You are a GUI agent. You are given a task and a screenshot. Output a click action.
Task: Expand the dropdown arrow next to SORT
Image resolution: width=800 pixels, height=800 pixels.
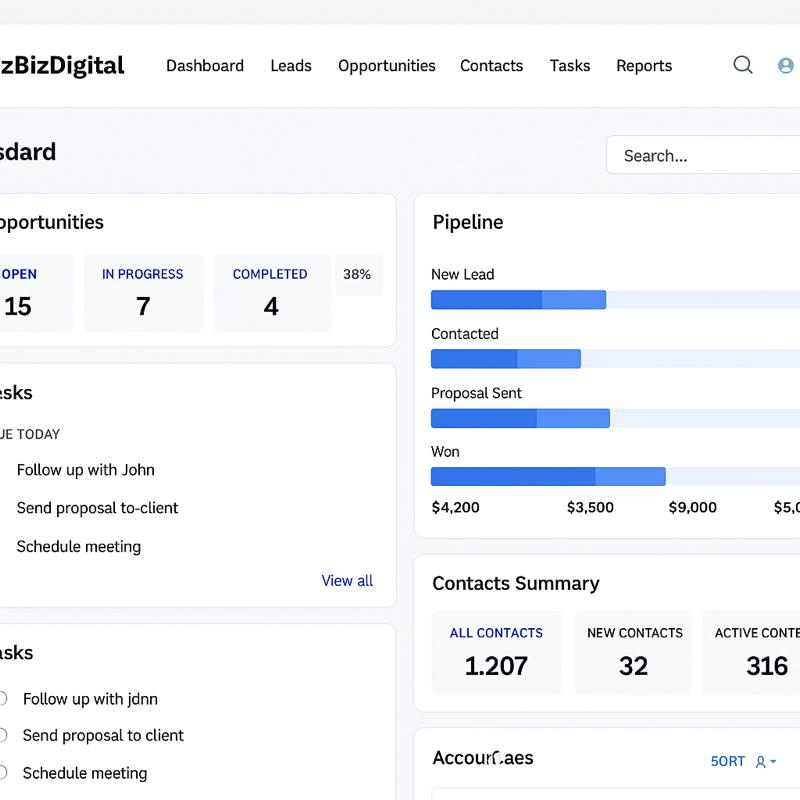pyautogui.click(x=773, y=762)
